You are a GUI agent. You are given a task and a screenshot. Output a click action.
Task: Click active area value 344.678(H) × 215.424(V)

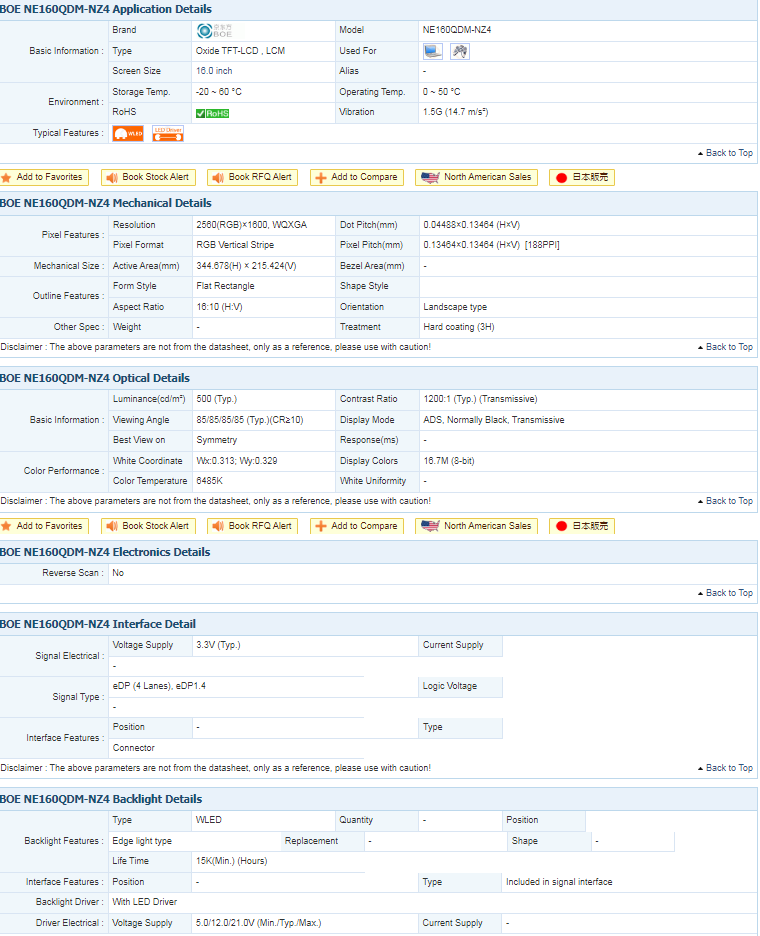tap(246, 266)
